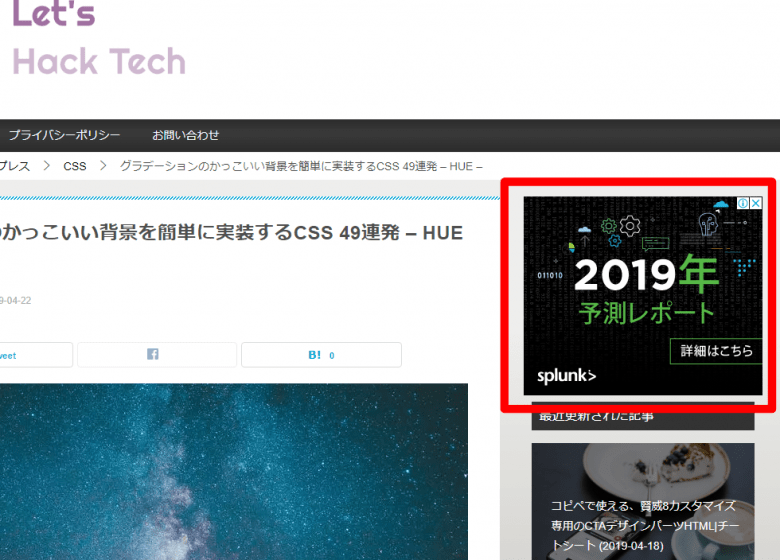The height and width of the screenshot is (560, 780).
Task: Click the Let's Hack Tech site logo
Action: [x=98, y=38]
